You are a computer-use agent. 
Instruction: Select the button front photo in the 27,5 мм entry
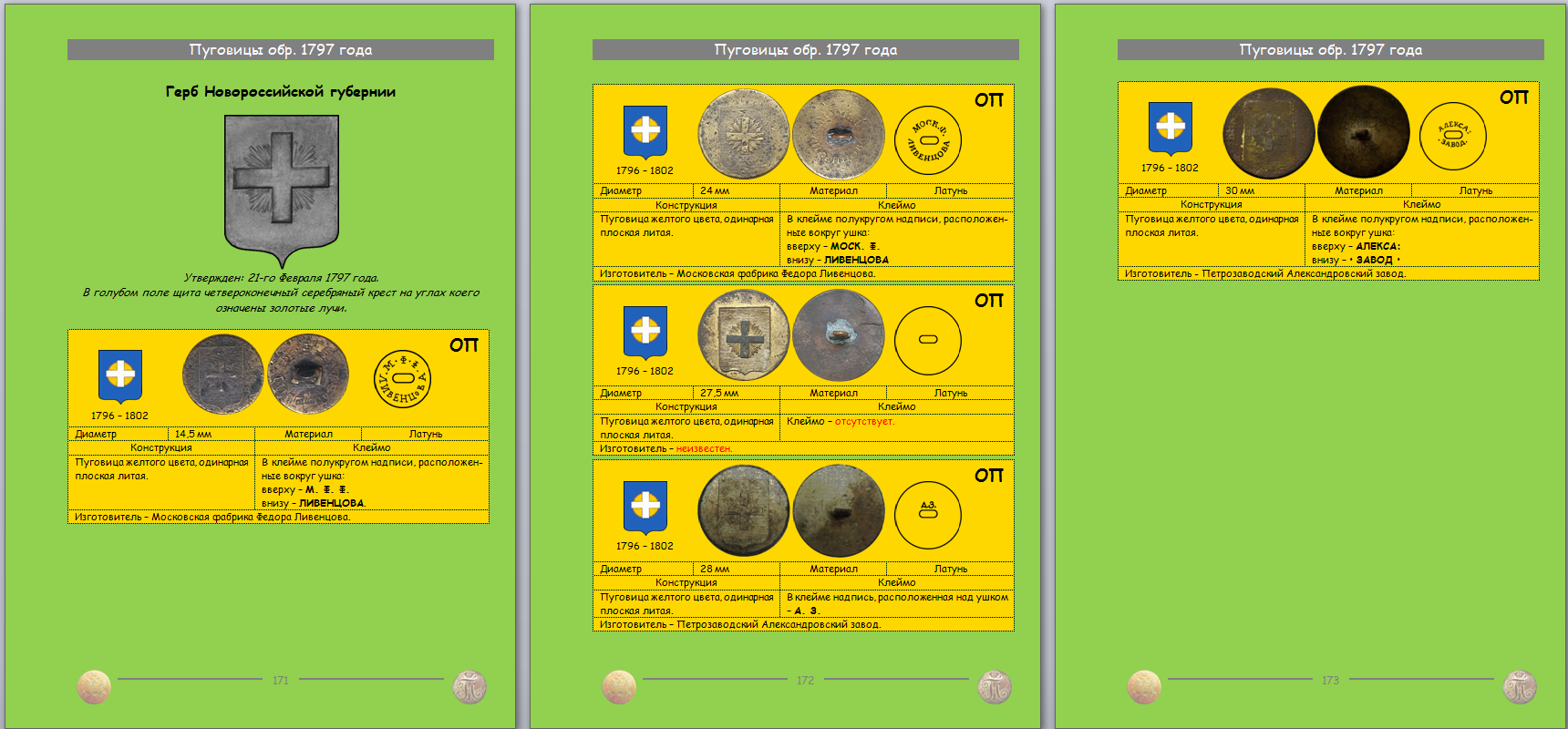point(743,335)
